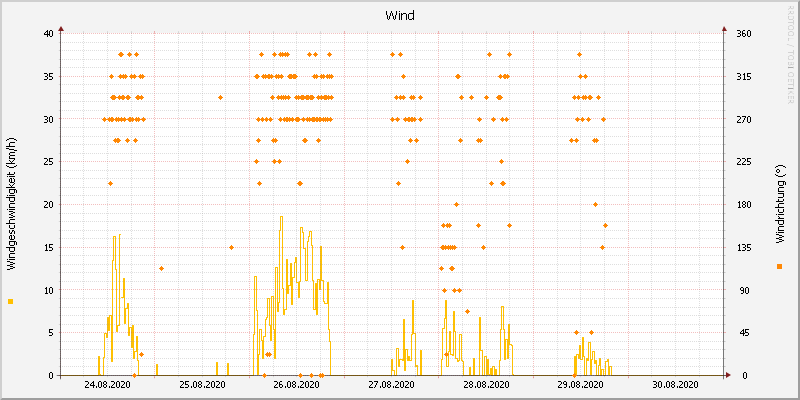Viewport: 800px width, 400px height.
Task: Click the date label 29.08.2020
Action: pos(580,384)
